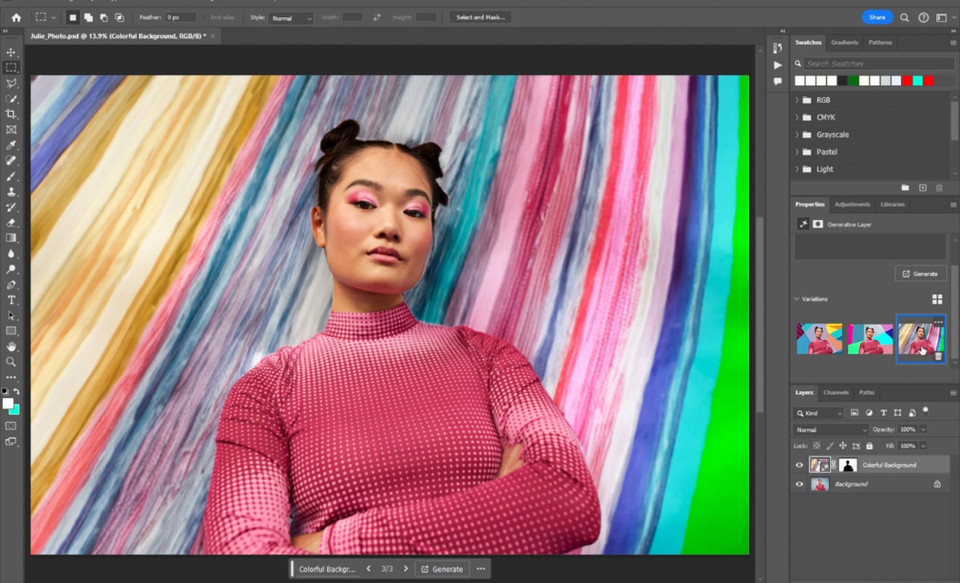Click the Share button
960x583 pixels.
coord(877,17)
